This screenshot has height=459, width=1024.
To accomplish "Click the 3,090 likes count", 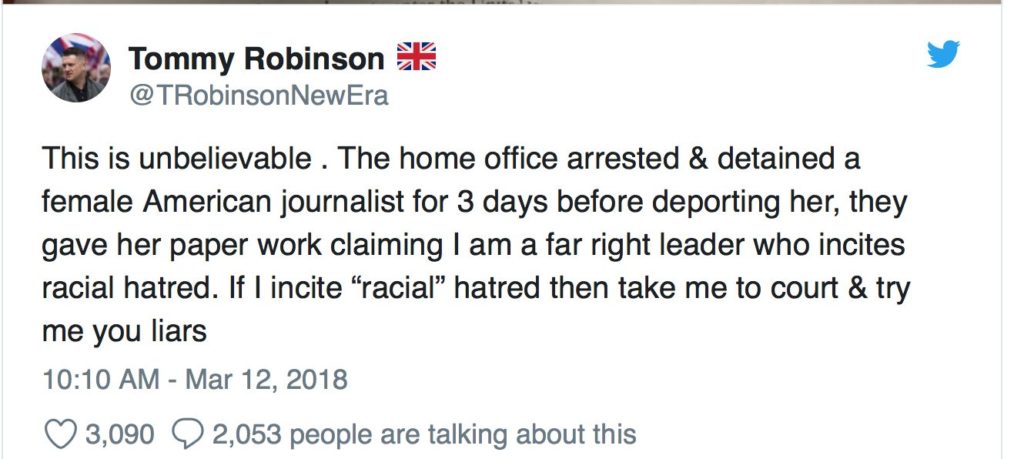I will click(x=120, y=434).
